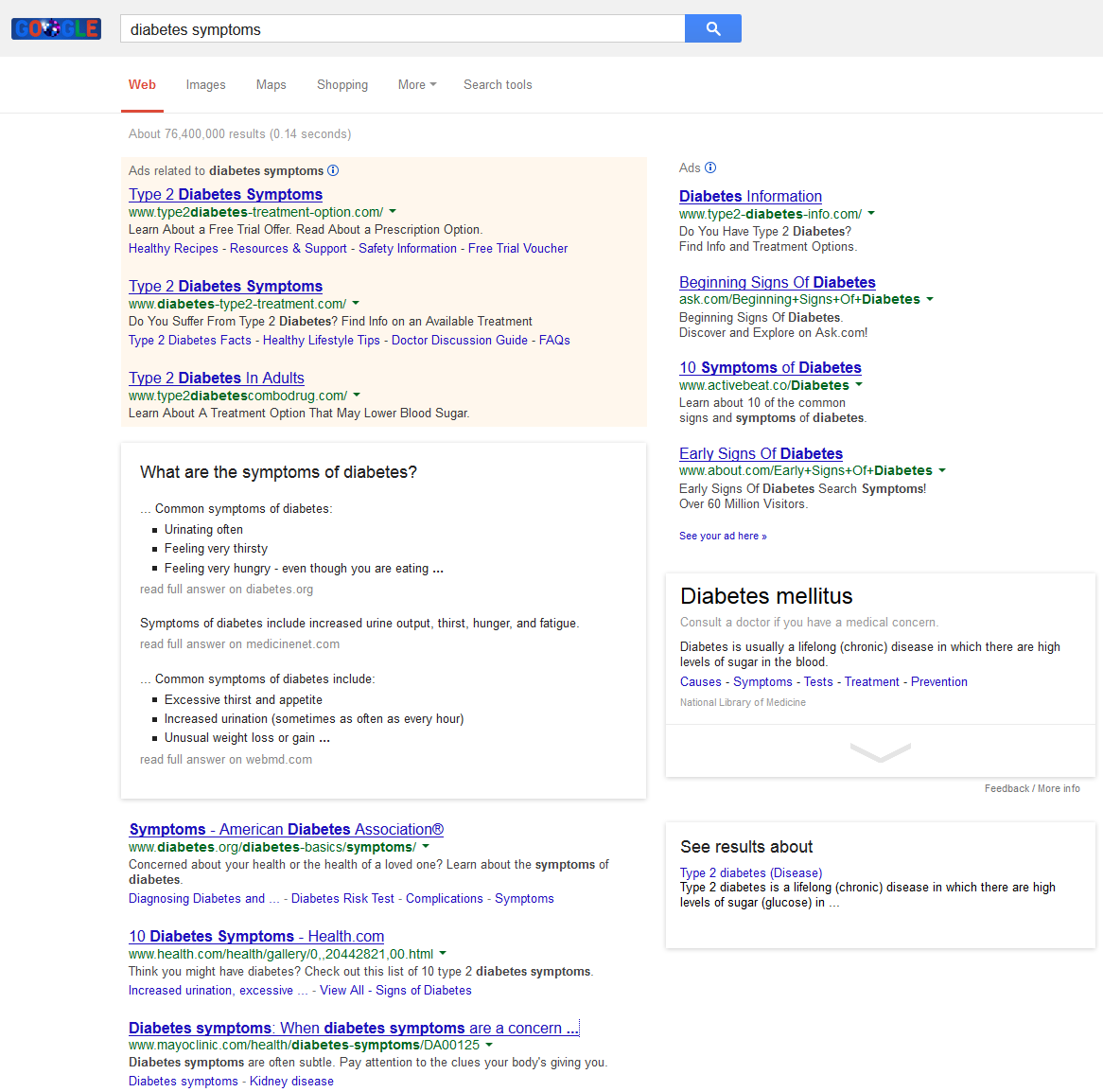This screenshot has height=1092, width=1103.
Task: Open '10 Symptoms of Diabetes' side ad
Action: pos(770,367)
